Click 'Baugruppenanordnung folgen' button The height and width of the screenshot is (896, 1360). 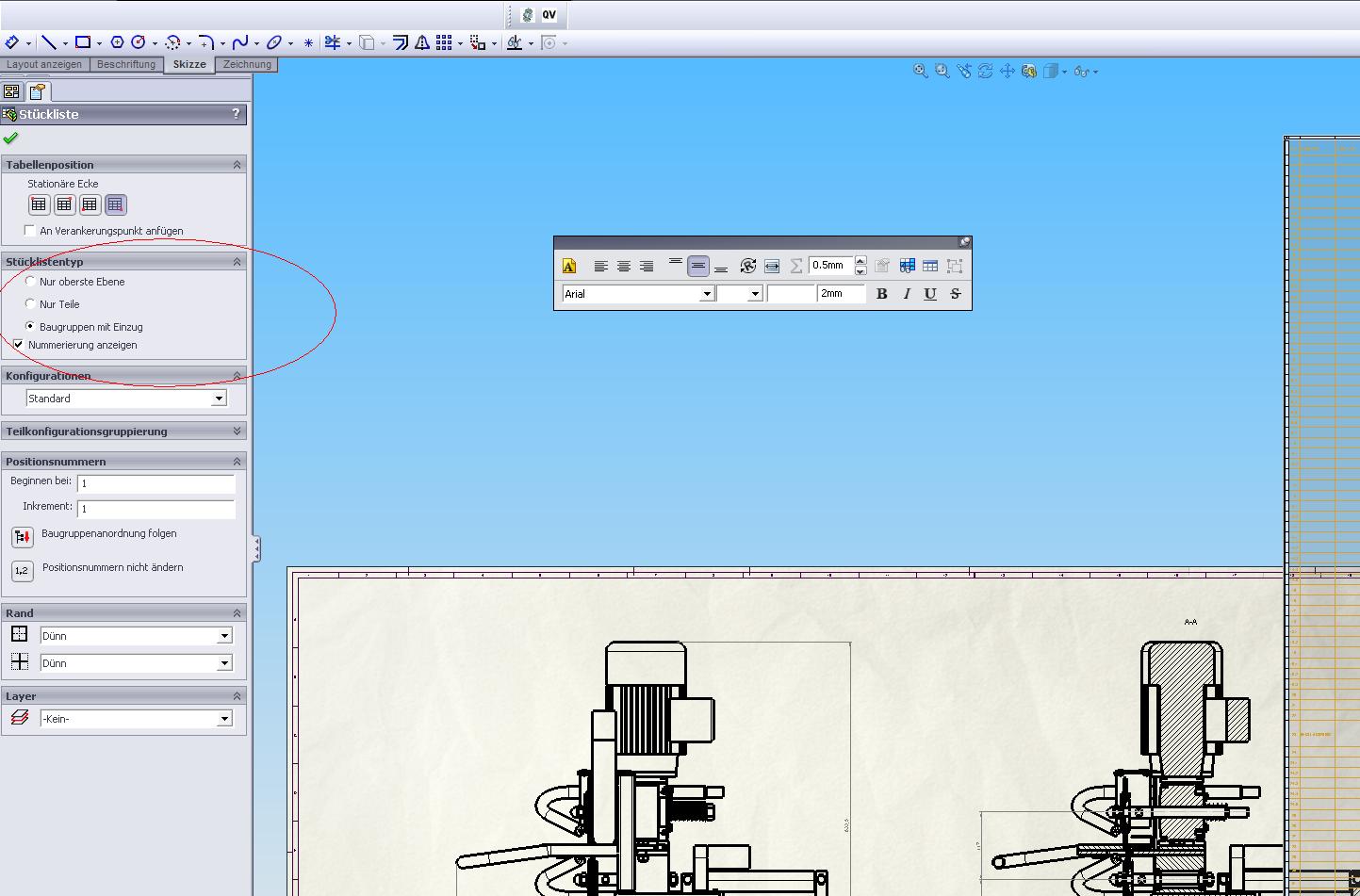[x=22, y=537]
